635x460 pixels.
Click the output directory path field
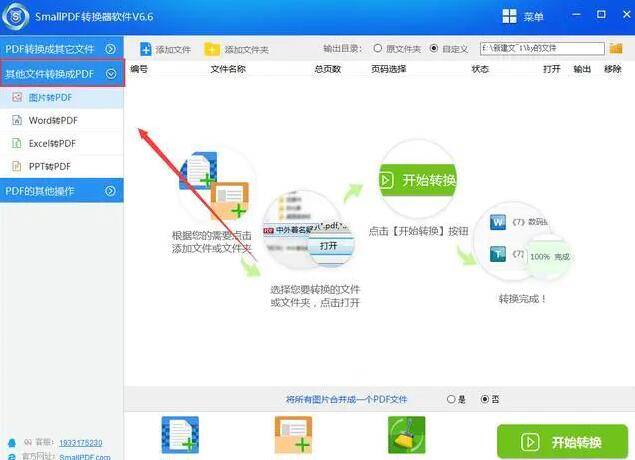tap(542, 49)
